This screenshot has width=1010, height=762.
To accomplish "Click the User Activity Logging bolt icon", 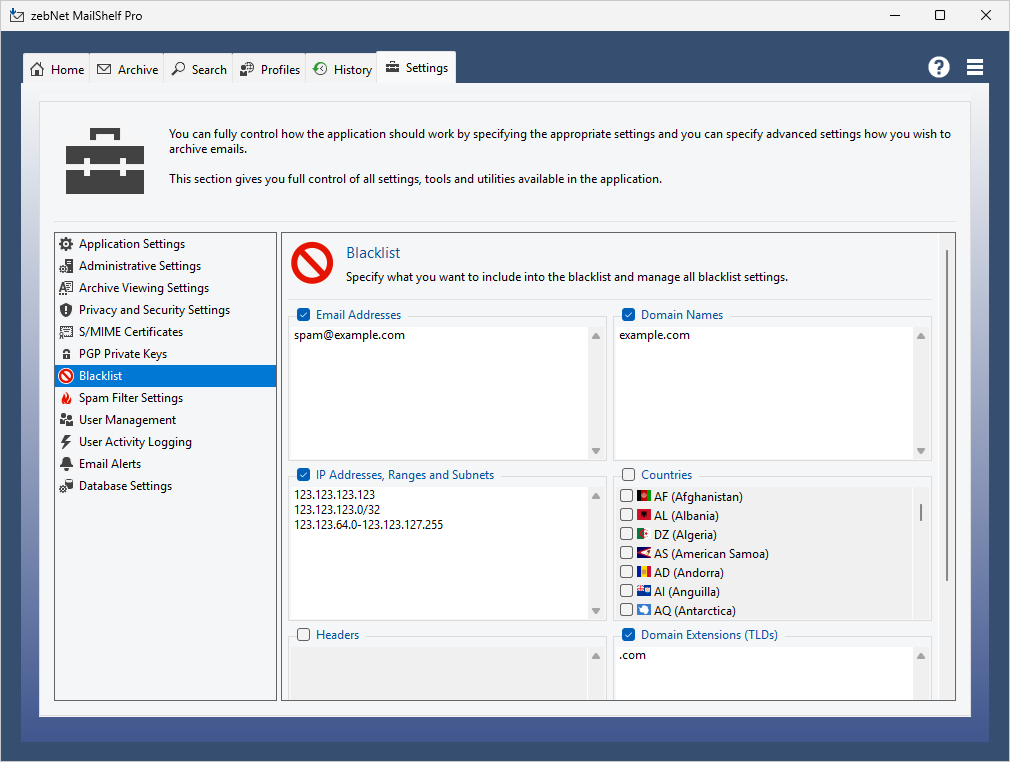I will (67, 442).
